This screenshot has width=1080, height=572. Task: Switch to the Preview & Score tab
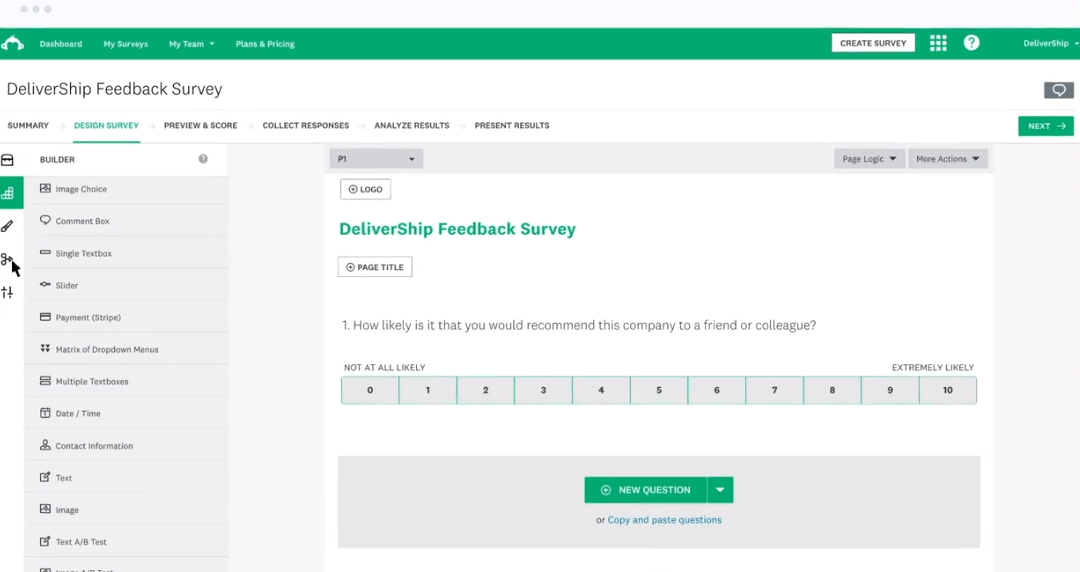click(x=200, y=126)
